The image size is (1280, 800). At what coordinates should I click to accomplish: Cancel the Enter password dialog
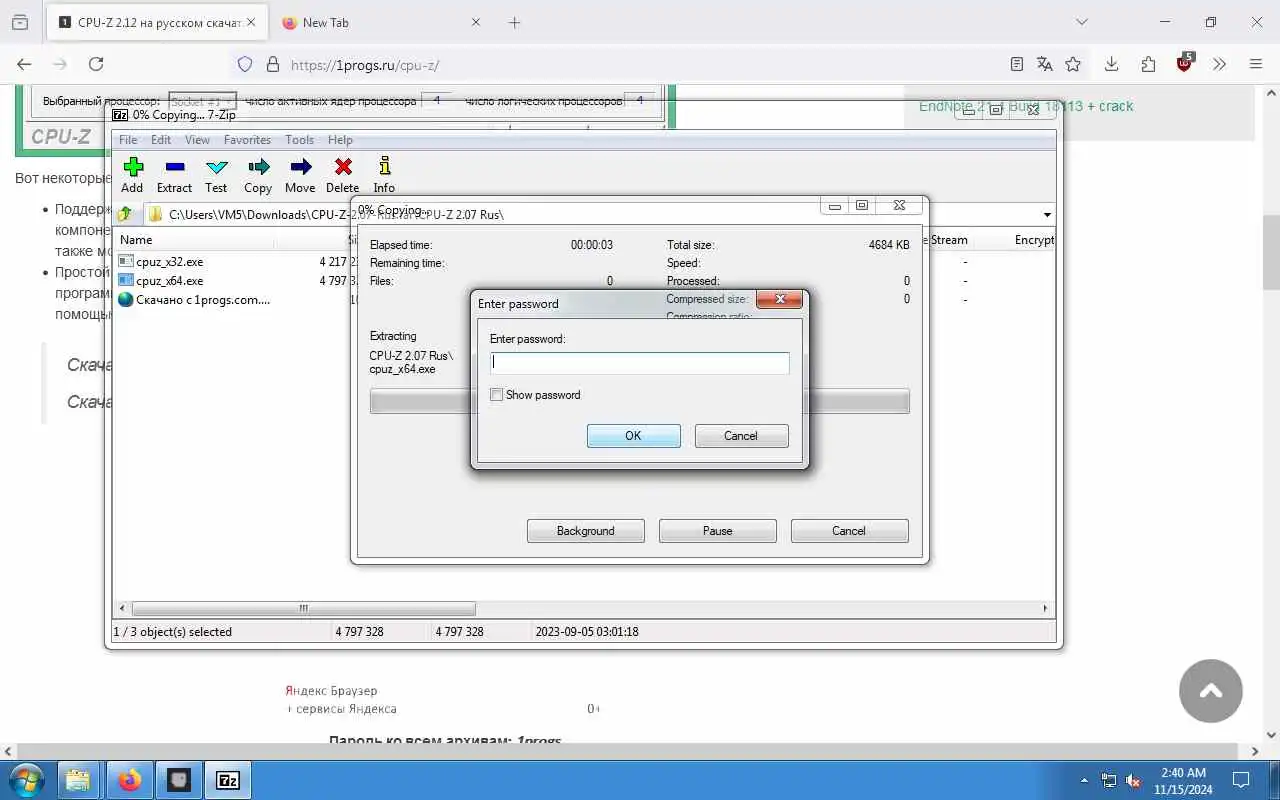pos(740,436)
